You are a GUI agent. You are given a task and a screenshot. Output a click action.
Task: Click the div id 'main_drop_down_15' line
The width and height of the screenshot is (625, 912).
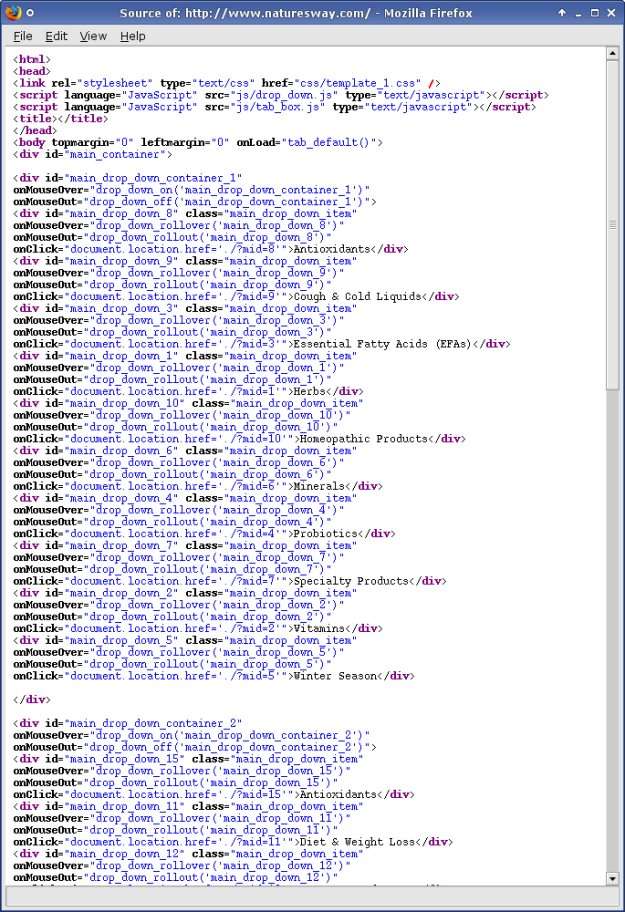click(188, 759)
